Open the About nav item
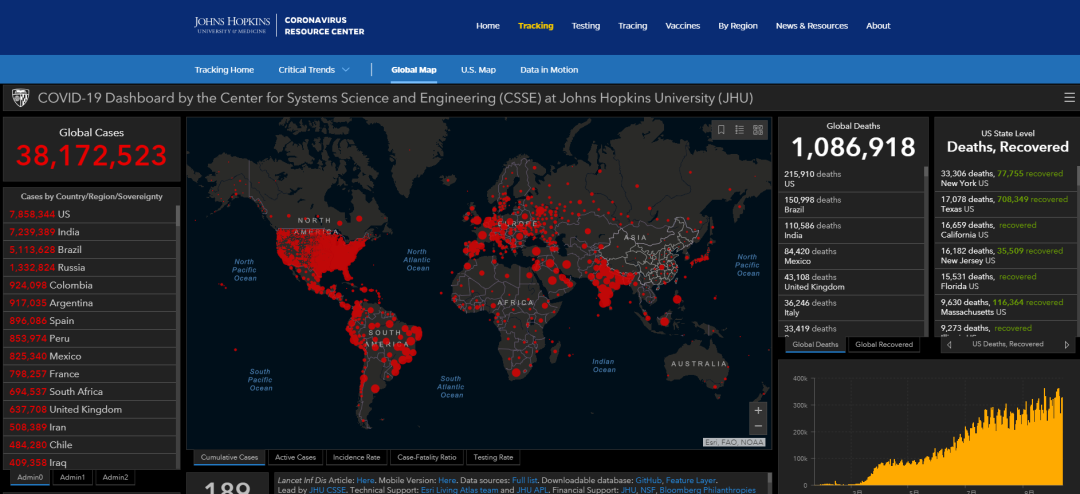This screenshot has height=494, width=1080. point(878,25)
